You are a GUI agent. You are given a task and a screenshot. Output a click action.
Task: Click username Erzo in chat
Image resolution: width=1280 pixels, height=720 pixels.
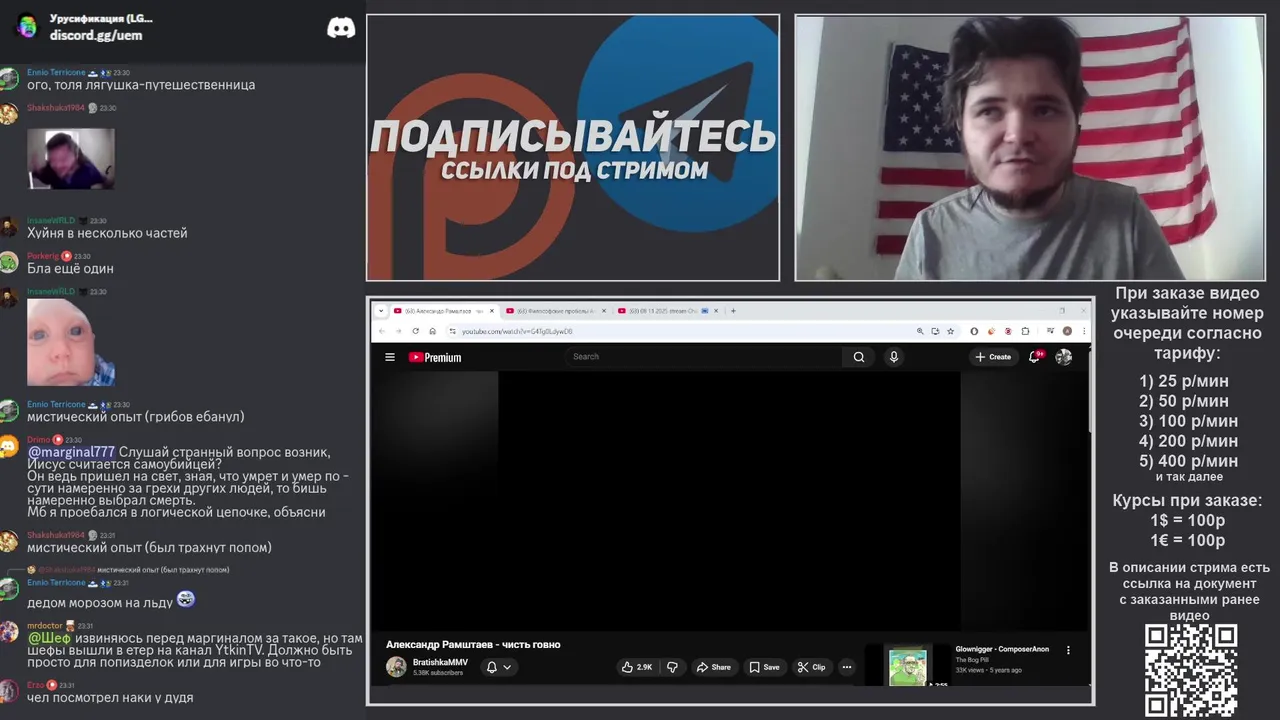coord(35,685)
